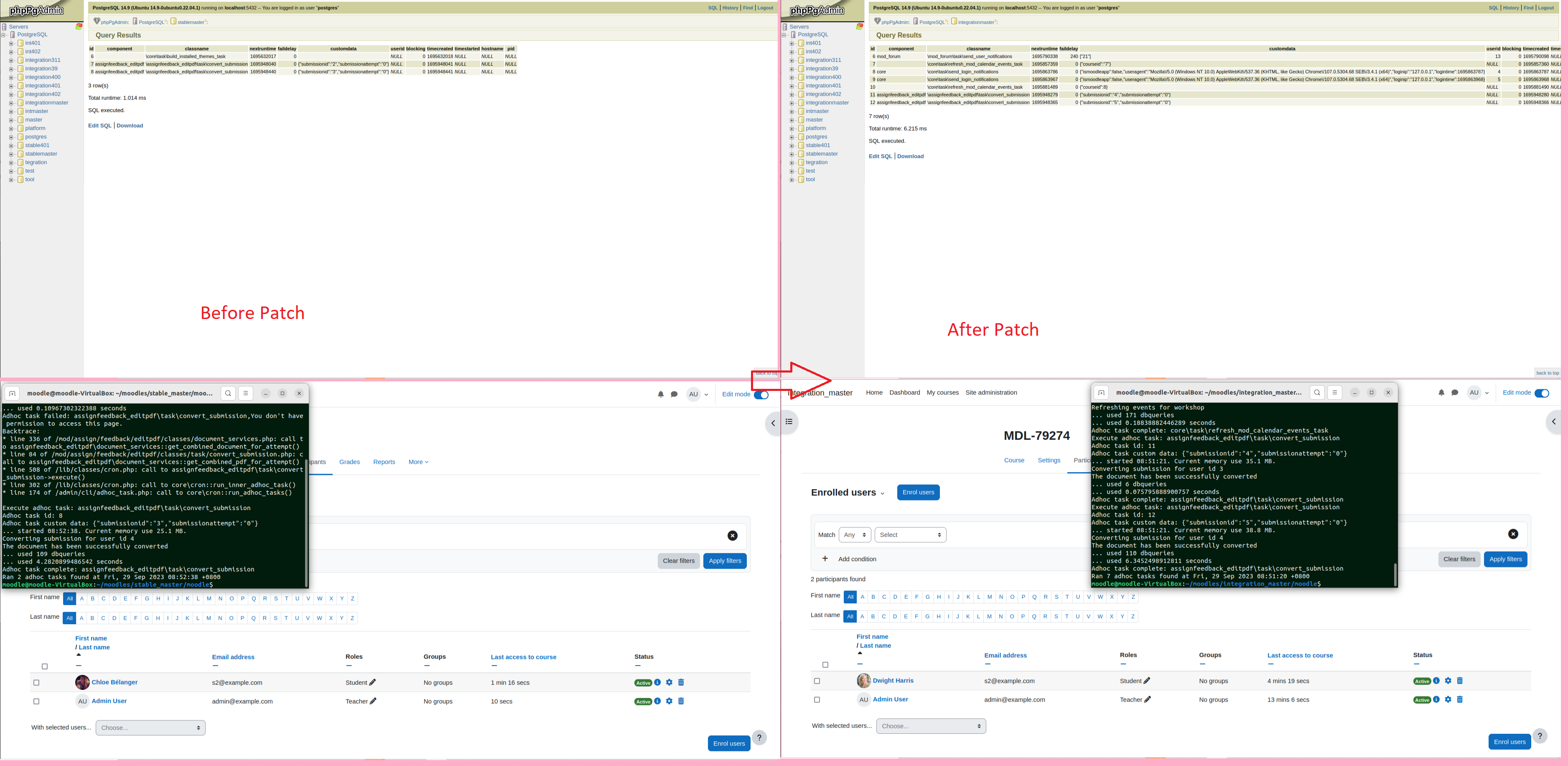
Task: Toggle Edit mode in right Moodle
Action: (1541, 393)
